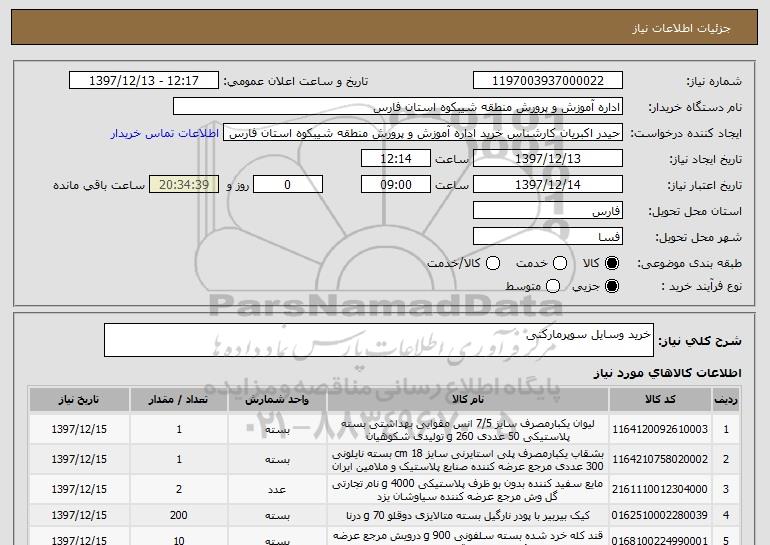
Task: Click the مایع سفید کننده item name in row 3
Action: pyautogui.click(x=468, y=490)
